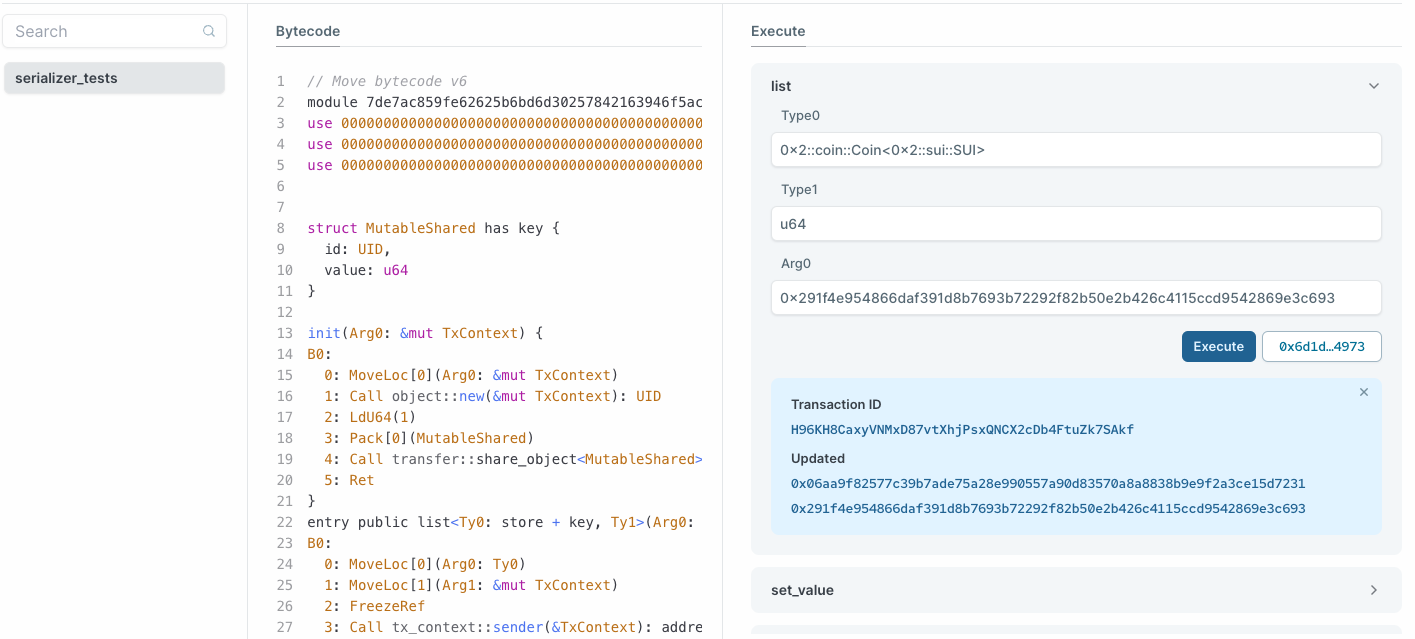The width and height of the screenshot is (1415, 639).
Task: Edit the Type0 input field
Action: [1076, 150]
